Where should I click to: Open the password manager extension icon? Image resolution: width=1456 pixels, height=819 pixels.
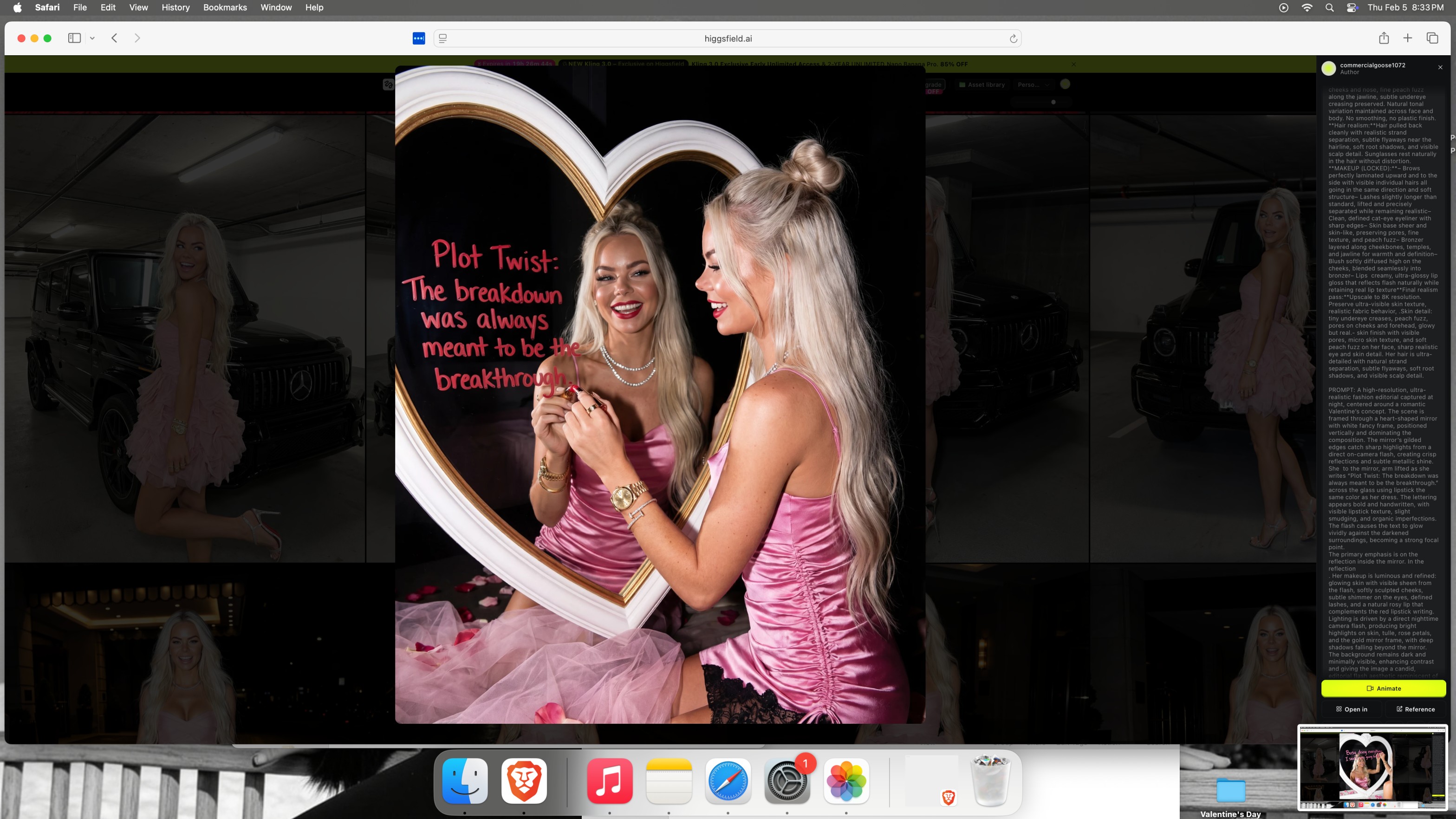point(418,38)
